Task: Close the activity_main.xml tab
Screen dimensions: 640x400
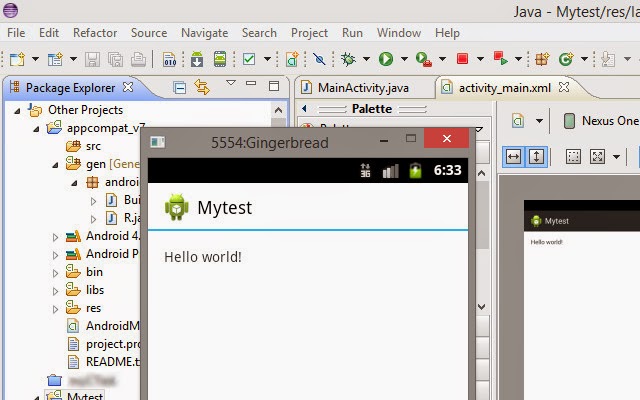Action: tap(564, 87)
